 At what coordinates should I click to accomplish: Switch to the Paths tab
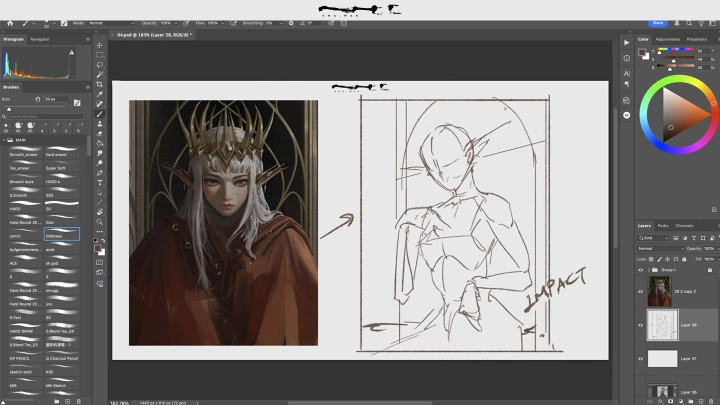(x=663, y=225)
